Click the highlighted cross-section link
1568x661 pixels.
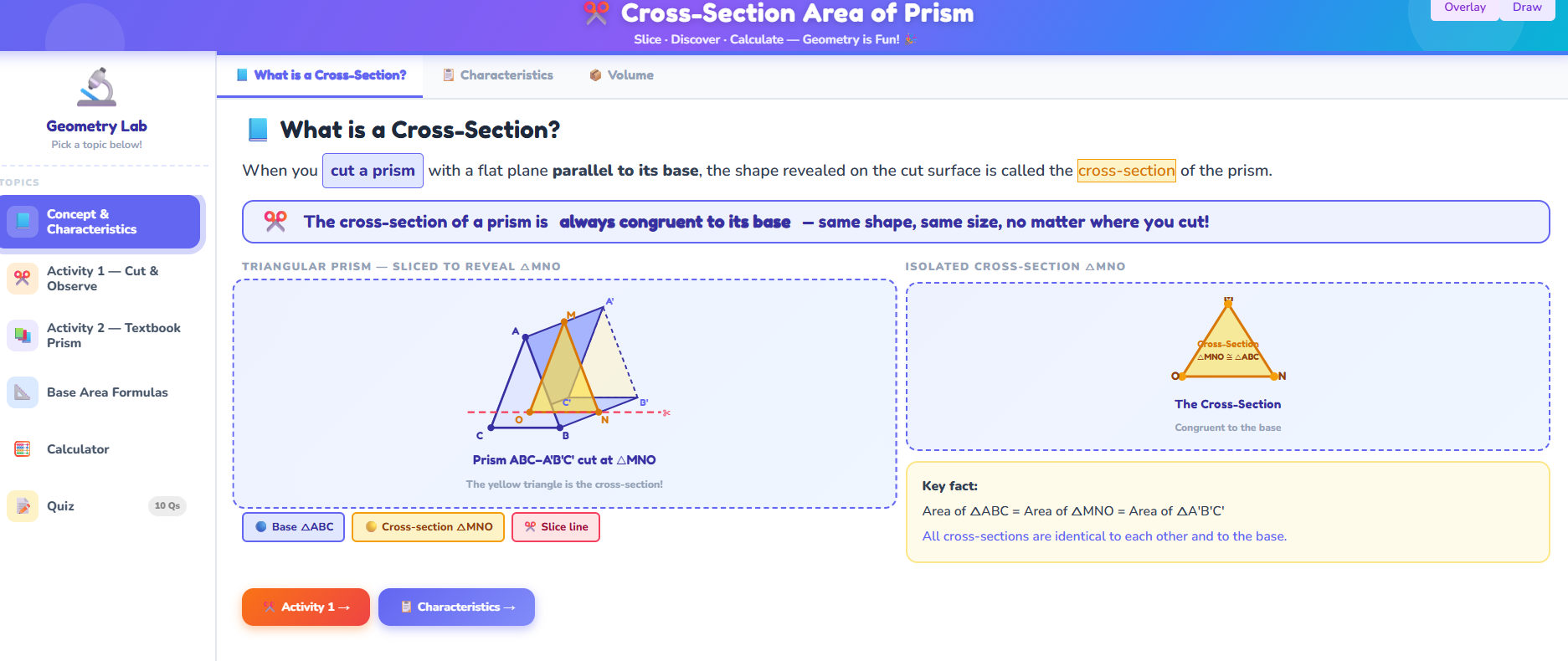pyautogui.click(x=1126, y=170)
